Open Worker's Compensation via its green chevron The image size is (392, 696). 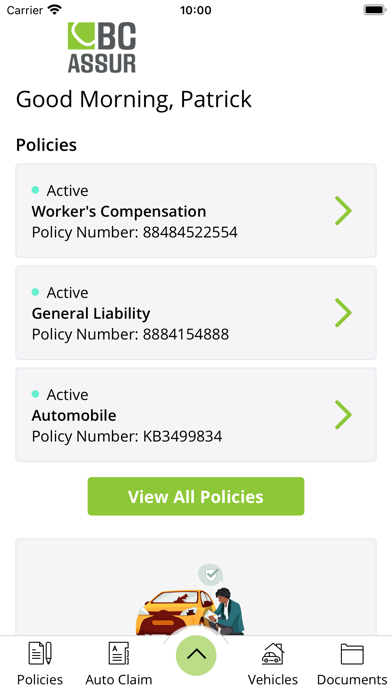(343, 210)
